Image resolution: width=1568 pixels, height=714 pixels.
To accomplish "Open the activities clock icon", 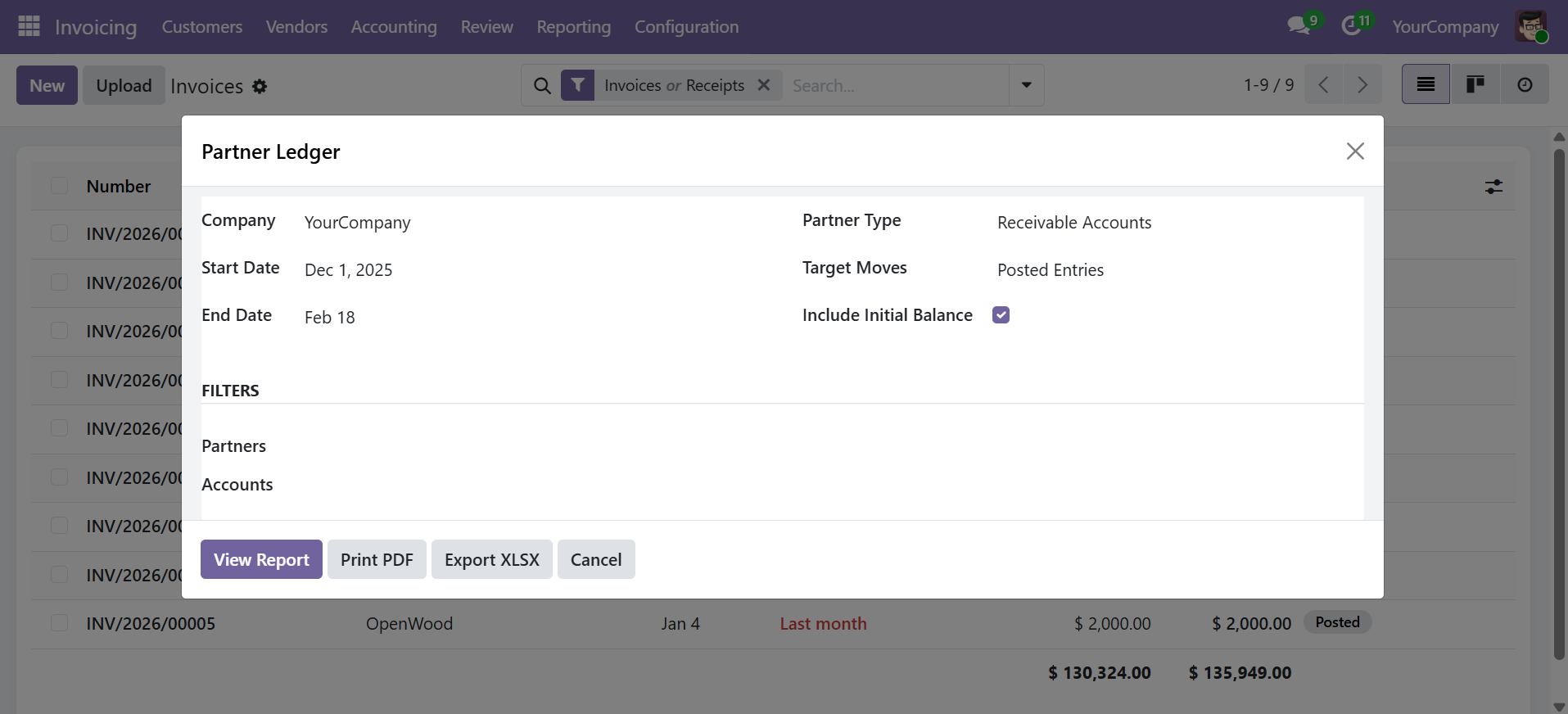I will 1351,26.
